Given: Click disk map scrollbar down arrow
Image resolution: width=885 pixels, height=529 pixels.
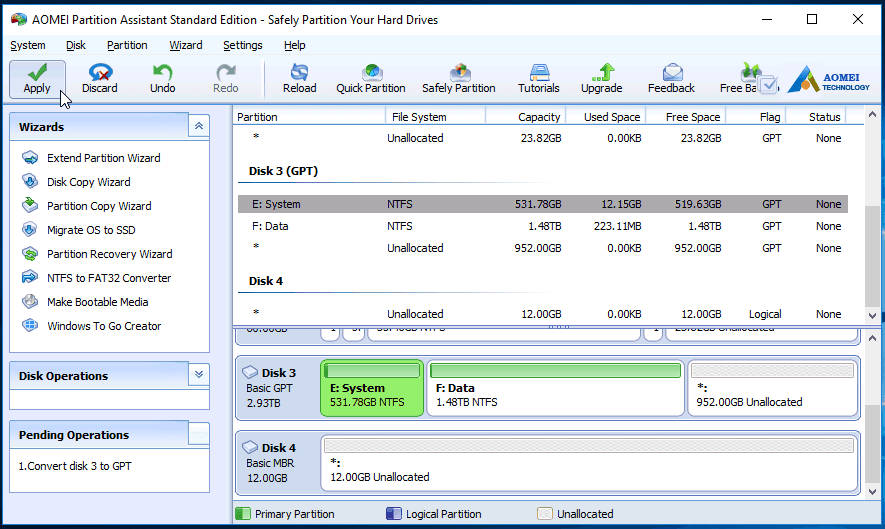Looking at the screenshot, I should point(872,492).
